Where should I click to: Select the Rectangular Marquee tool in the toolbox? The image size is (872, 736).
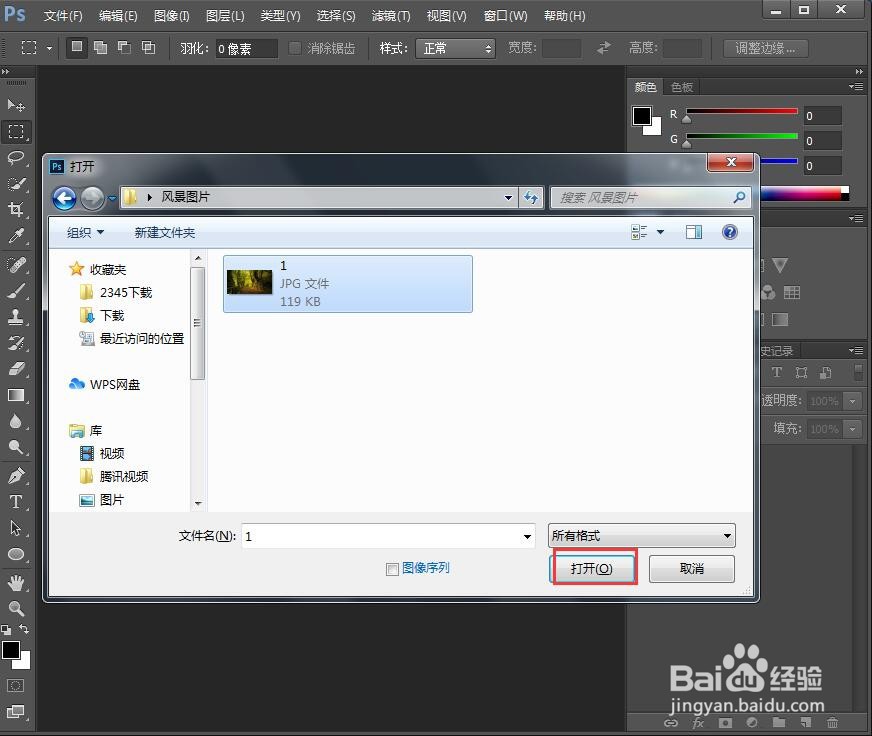16,132
